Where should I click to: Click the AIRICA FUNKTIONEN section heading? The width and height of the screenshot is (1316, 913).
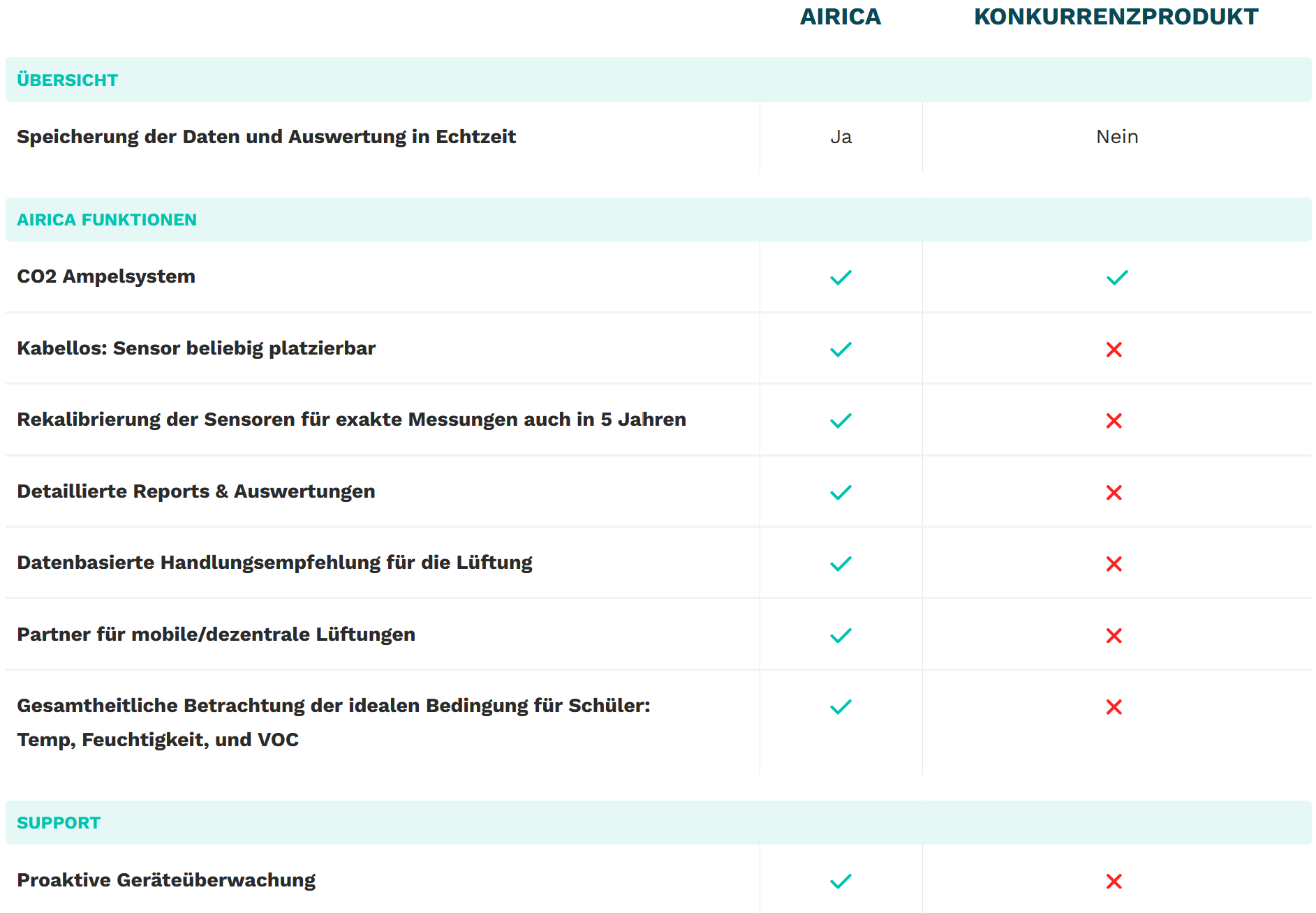(x=107, y=220)
